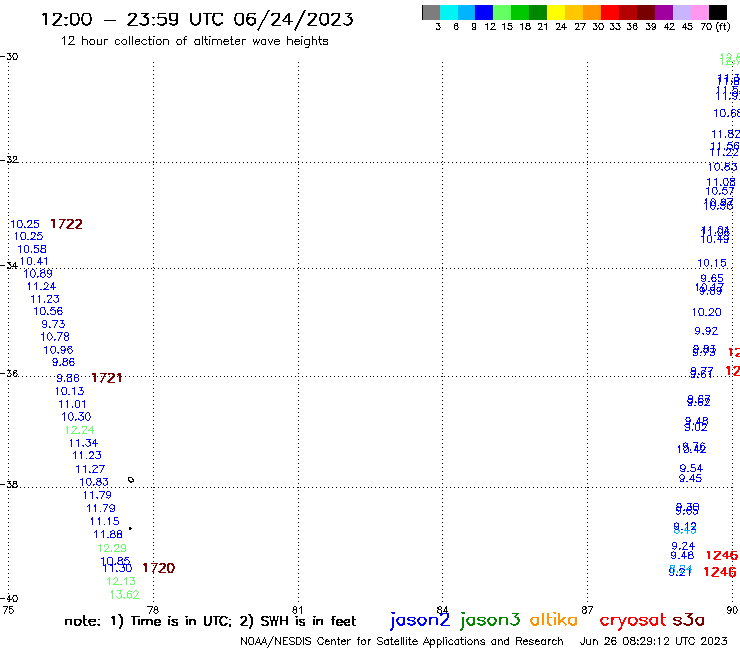Click the longitude axis label 78

(153, 610)
